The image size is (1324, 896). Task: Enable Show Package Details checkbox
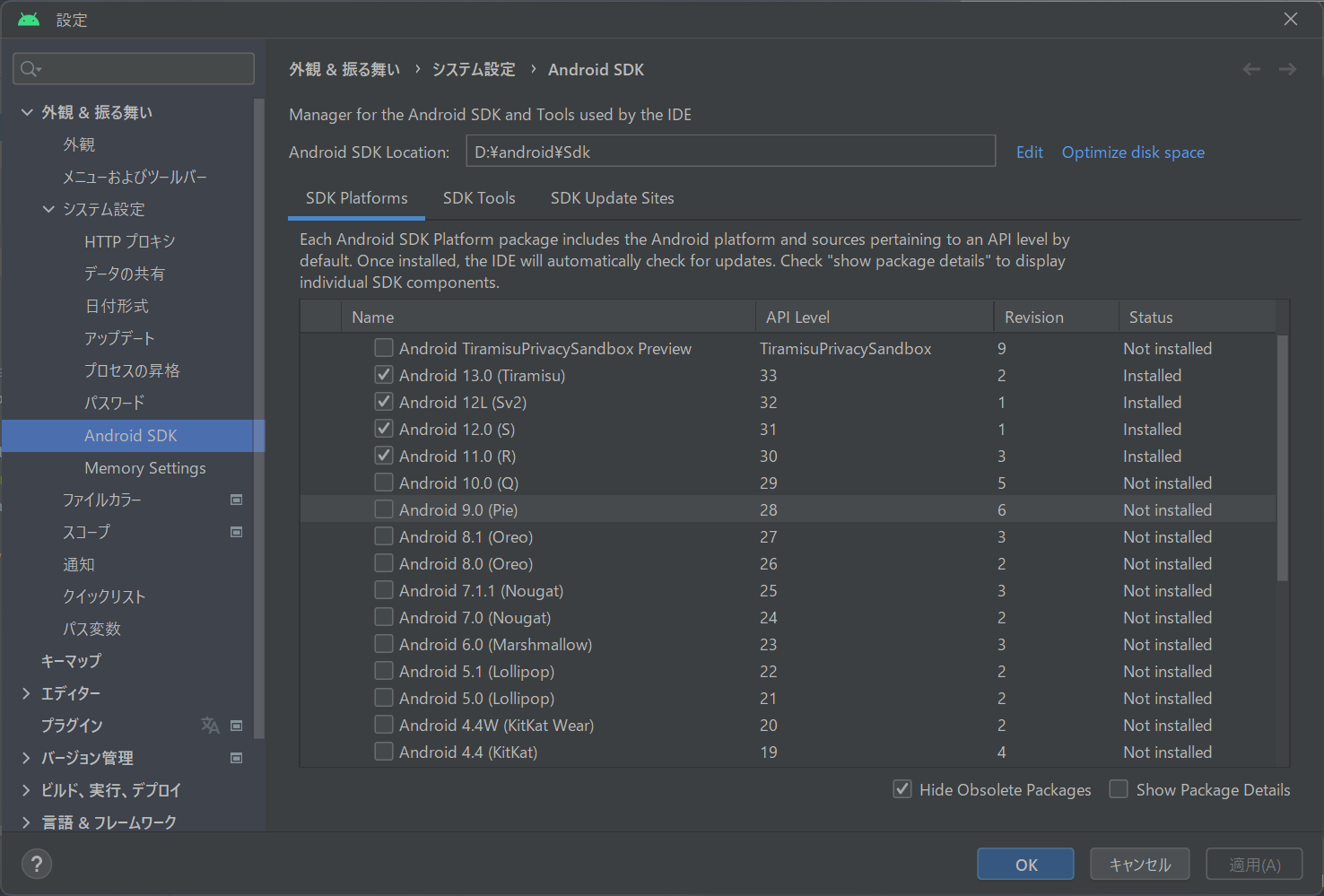pos(1119,789)
